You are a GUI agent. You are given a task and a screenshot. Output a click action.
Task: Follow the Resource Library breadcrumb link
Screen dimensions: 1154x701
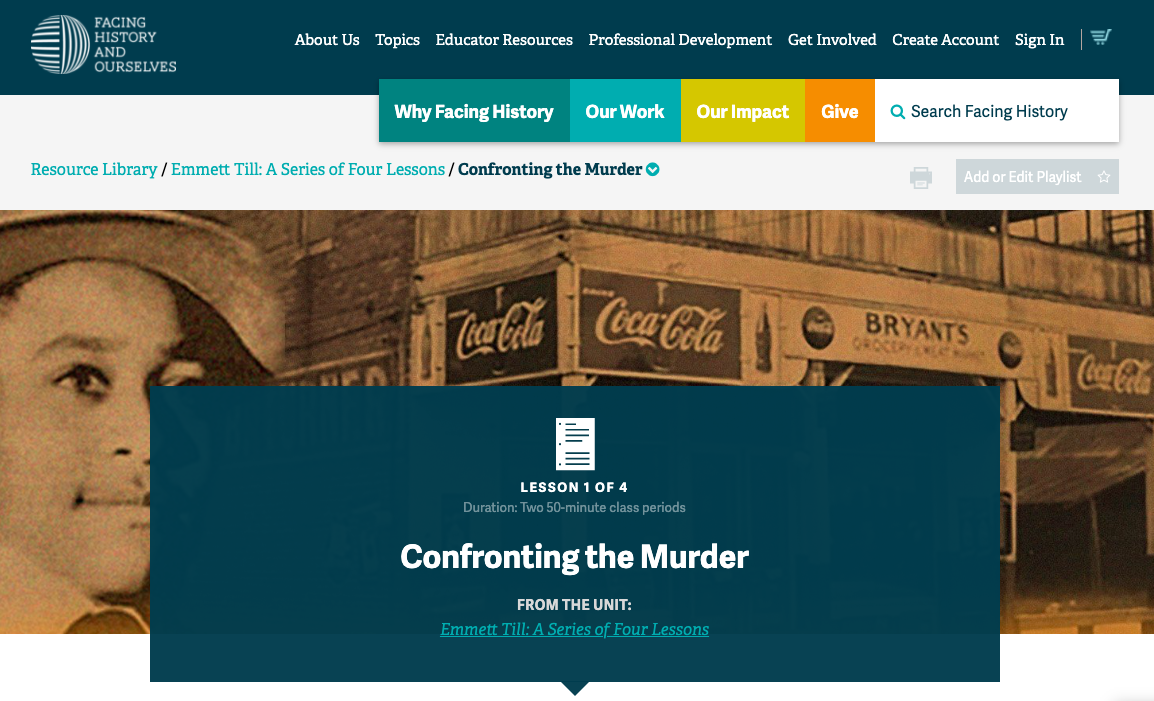[x=94, y=169]
